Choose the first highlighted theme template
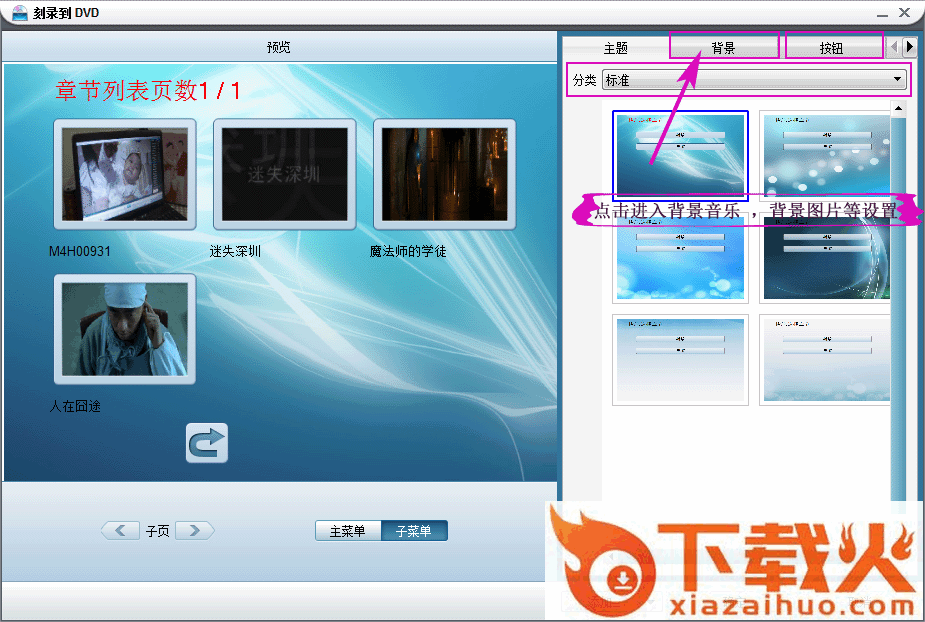Screen dimensions: 925x622 (x=680, y=155)
